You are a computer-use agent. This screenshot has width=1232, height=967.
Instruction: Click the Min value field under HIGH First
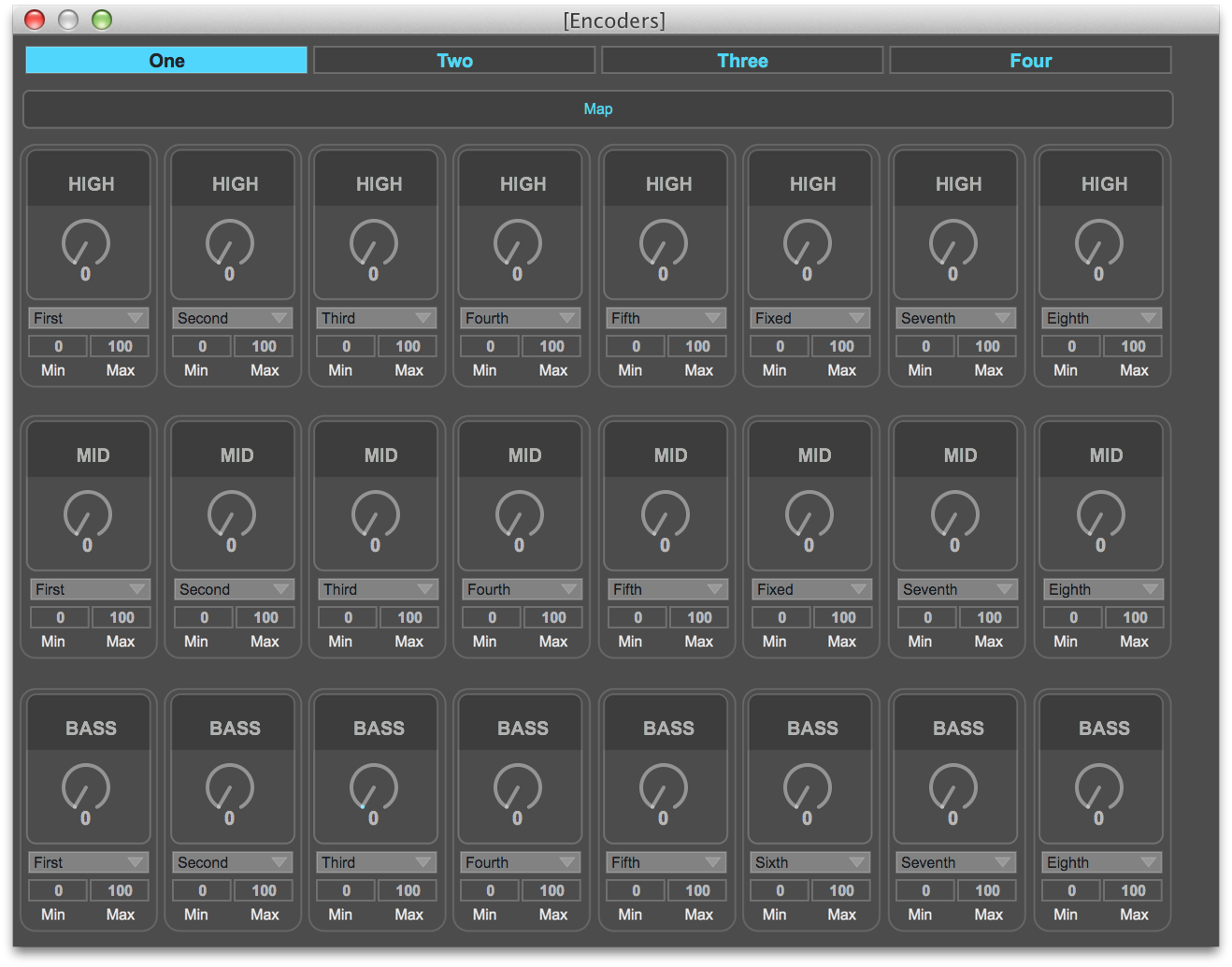[x=58, y=346]
